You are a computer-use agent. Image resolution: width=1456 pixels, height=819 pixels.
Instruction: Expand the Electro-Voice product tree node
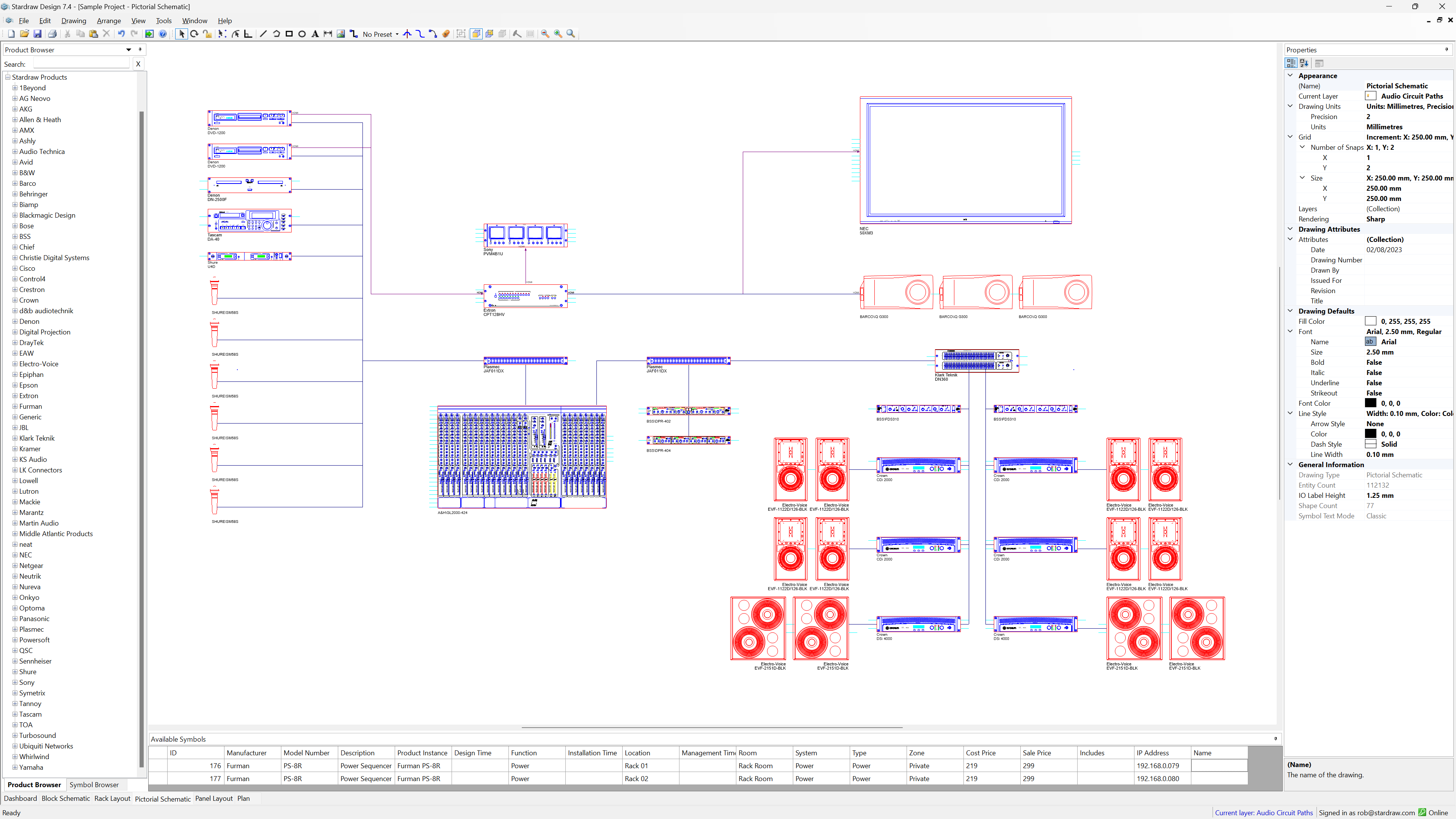tap(15, 364)
